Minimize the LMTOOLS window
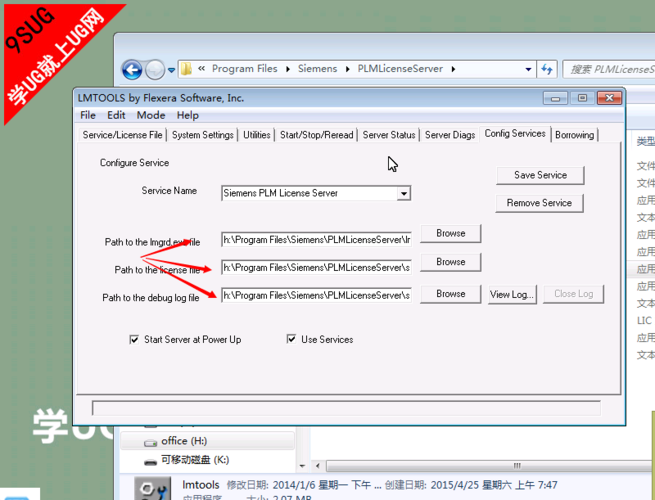This screenshot has height=500, width=655. (x=555, y=99)
